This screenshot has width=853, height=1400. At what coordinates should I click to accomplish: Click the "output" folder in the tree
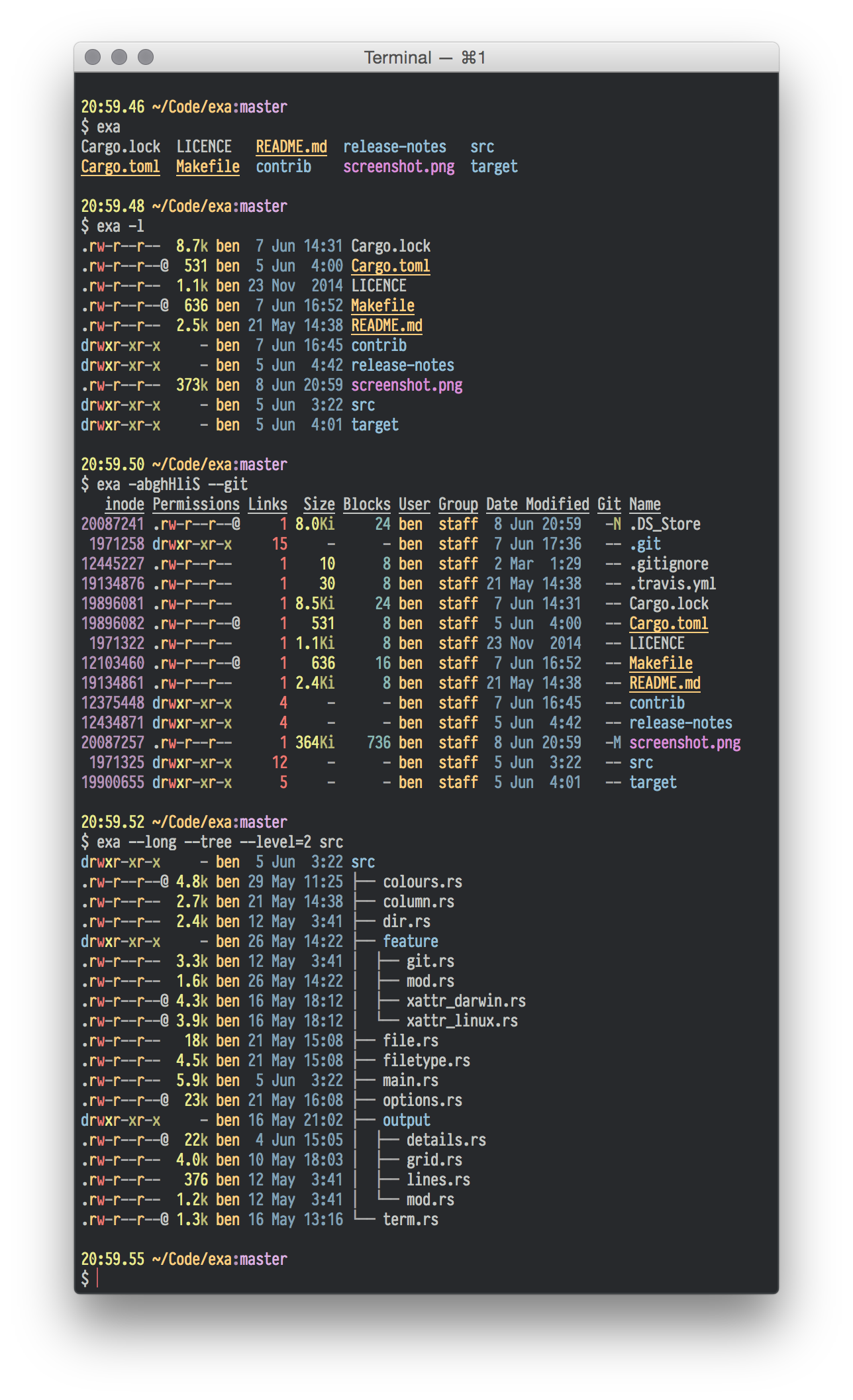406,1120
